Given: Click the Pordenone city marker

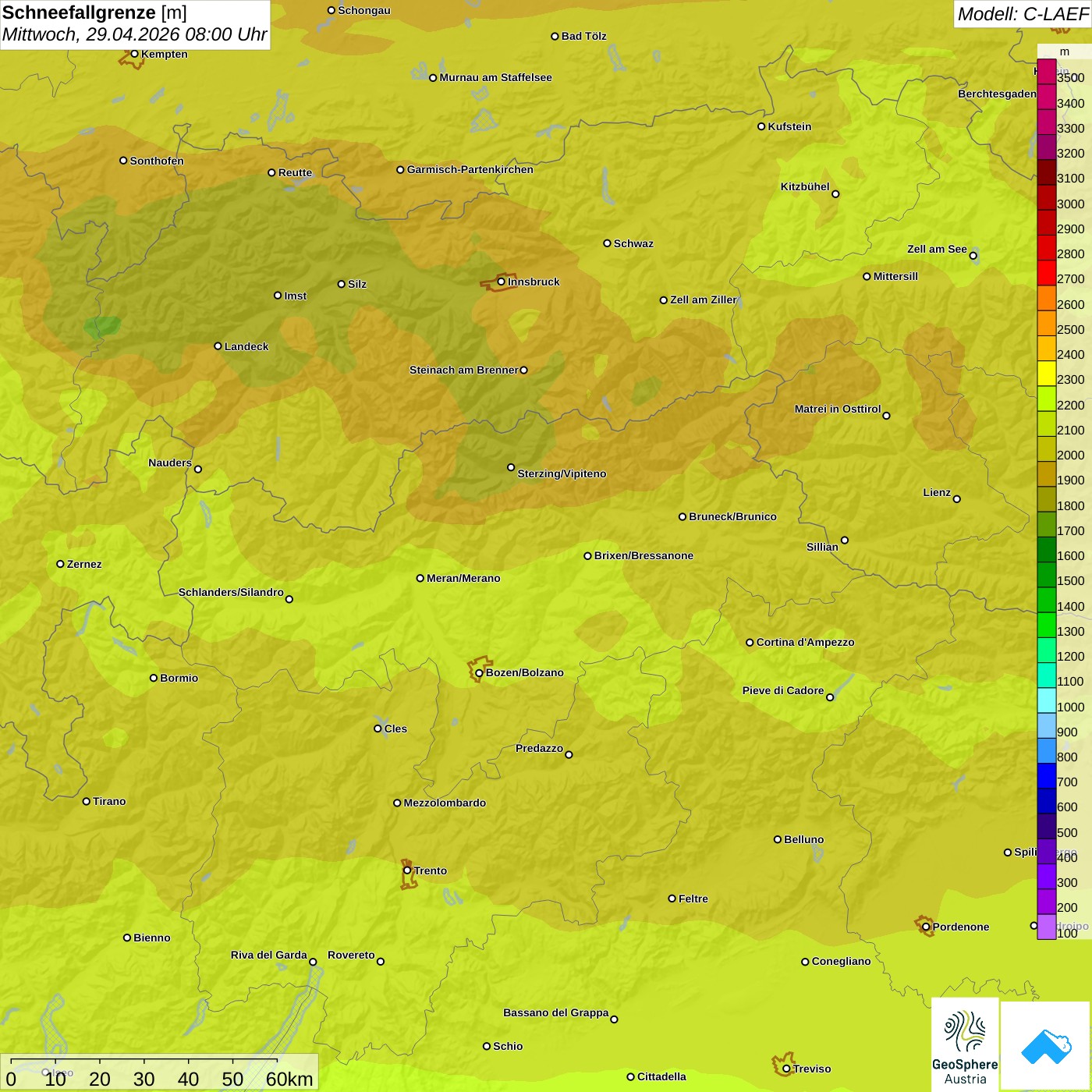Looking at the screenshot, I should (926, 927).
